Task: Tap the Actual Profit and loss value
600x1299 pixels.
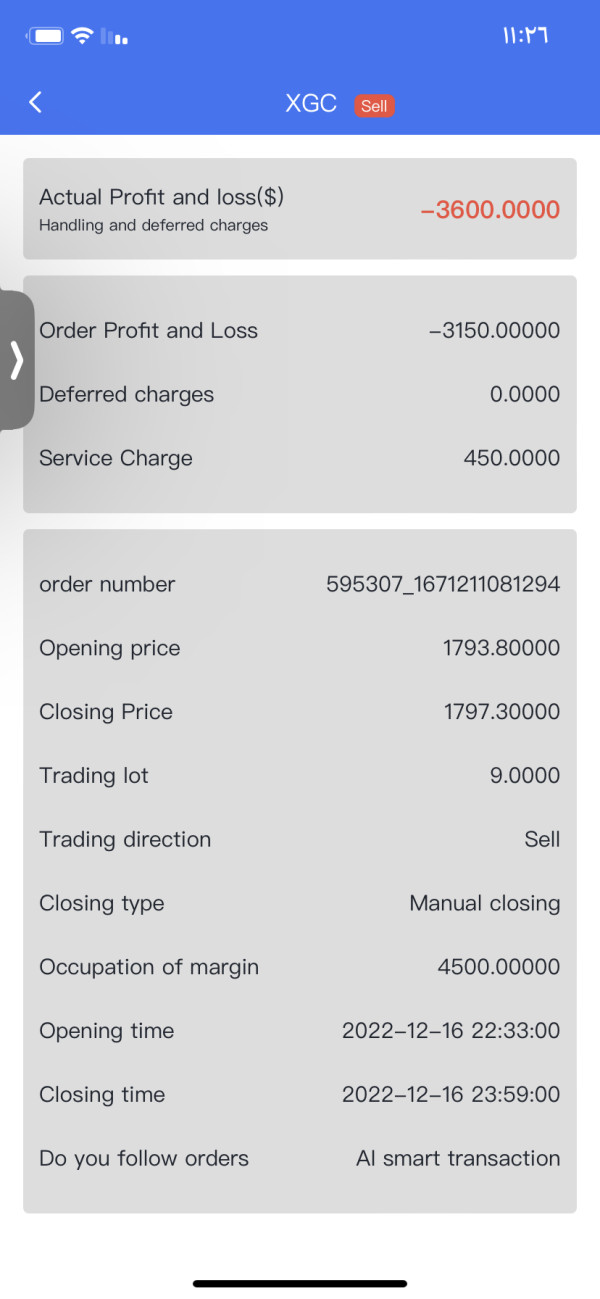Action: (490, 210)
